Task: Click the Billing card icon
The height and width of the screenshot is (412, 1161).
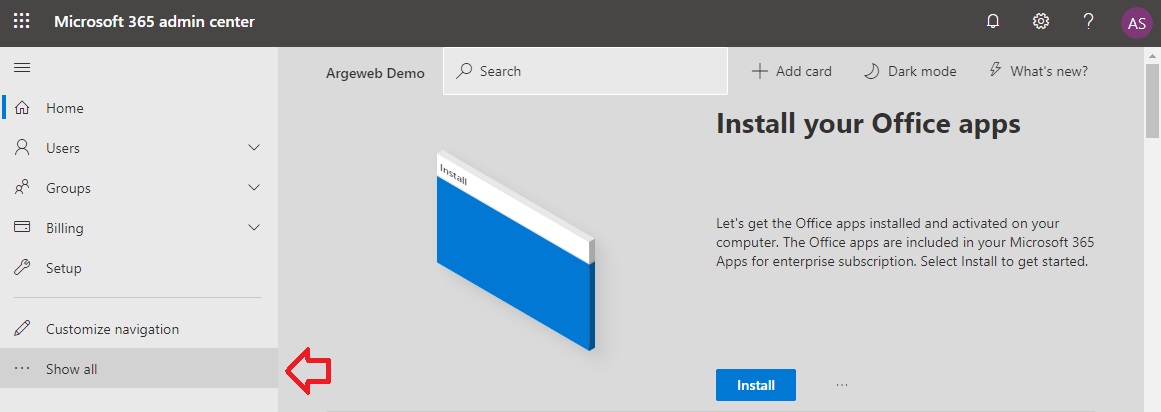Action: pos(22,227)
